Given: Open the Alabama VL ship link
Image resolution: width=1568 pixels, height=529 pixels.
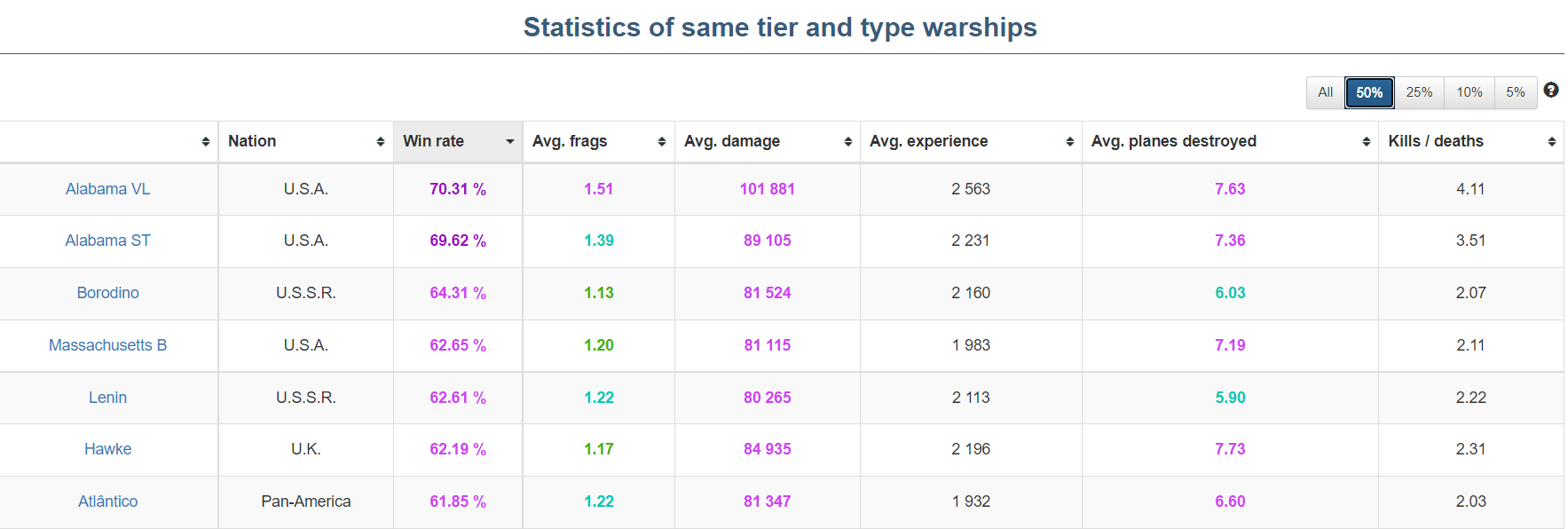Looking at the screenshot, I should point(107,189).
